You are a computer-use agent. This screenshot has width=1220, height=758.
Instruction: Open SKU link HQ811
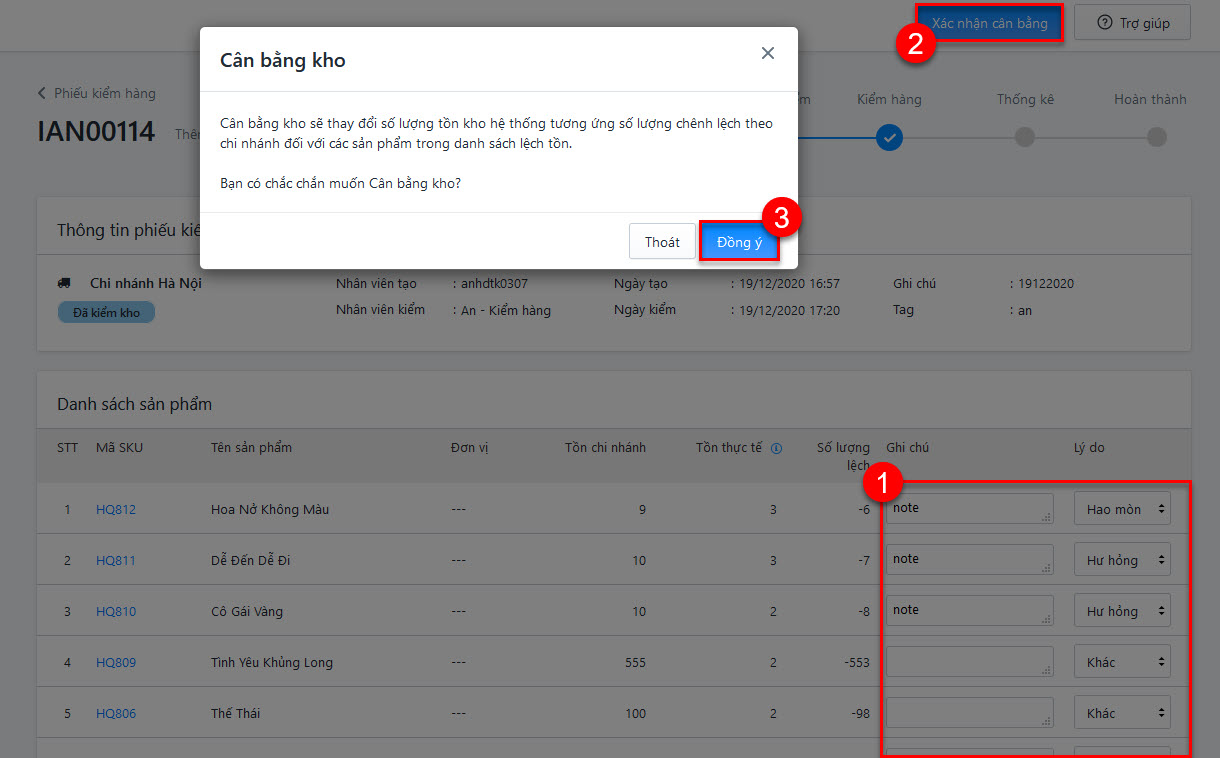[x=116, y=560]
